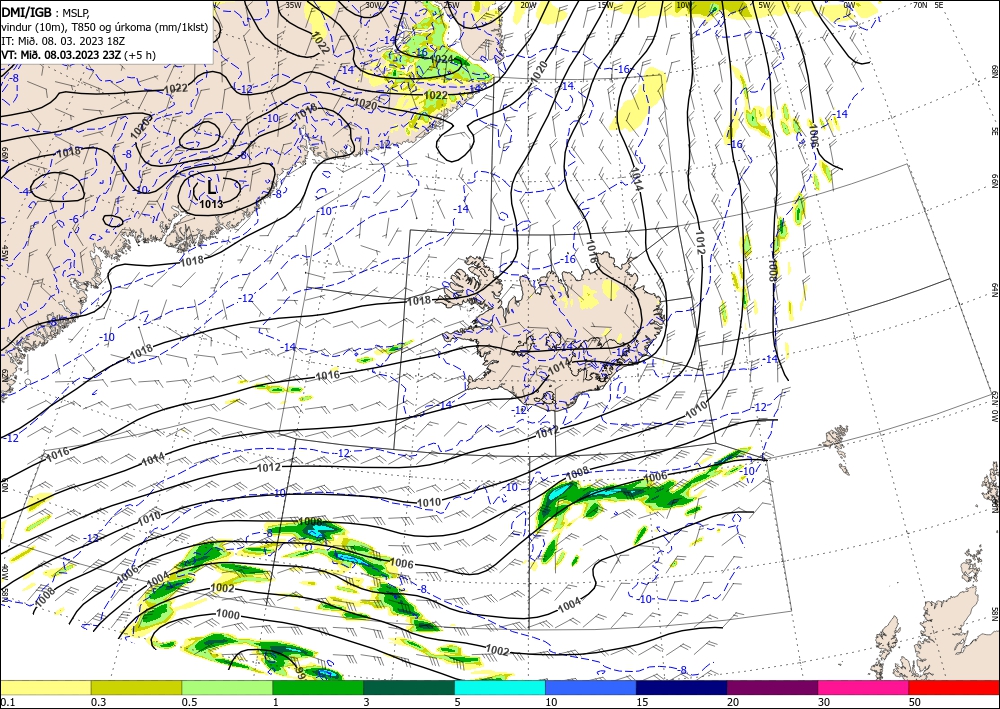
Task: Click the "0.3" legend scale value
Action: pyautogui.click(x=98, y=702)
